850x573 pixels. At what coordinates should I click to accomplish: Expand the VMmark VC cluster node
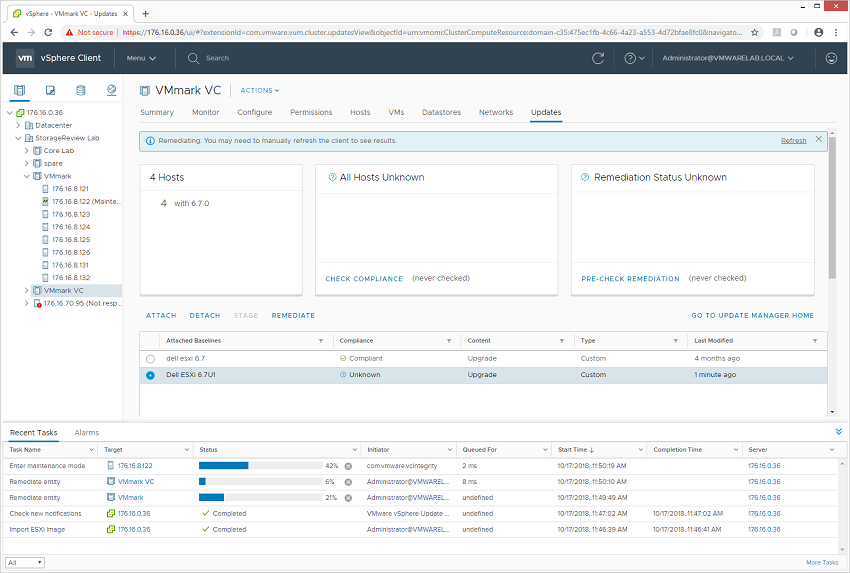pos(26,291)
